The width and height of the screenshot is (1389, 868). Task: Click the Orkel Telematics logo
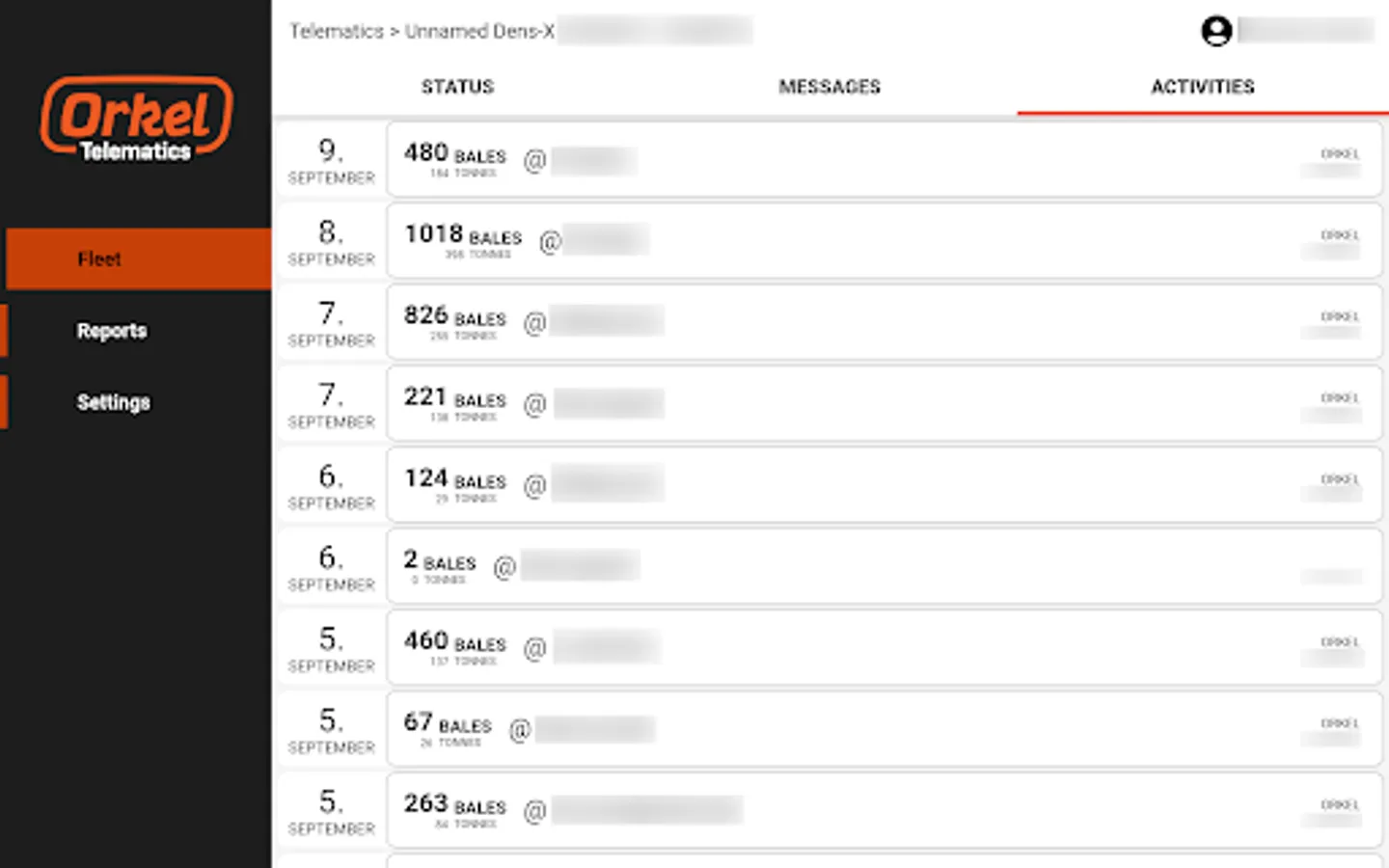pyautogui.click(x=136, y=119)
